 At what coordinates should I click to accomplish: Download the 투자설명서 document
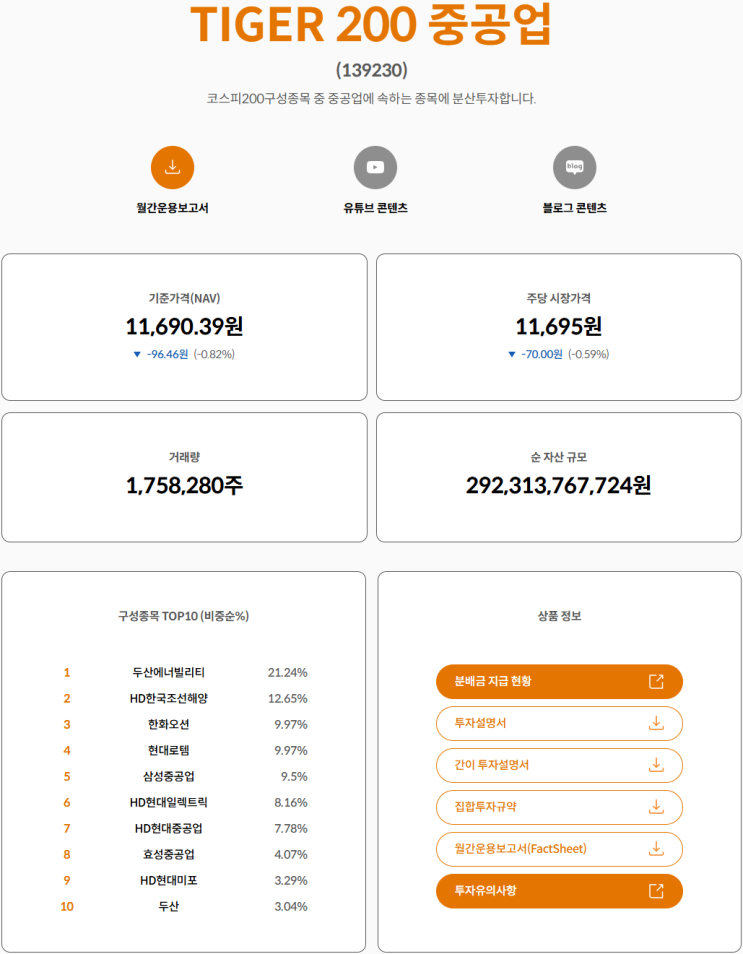pos(559,723)
